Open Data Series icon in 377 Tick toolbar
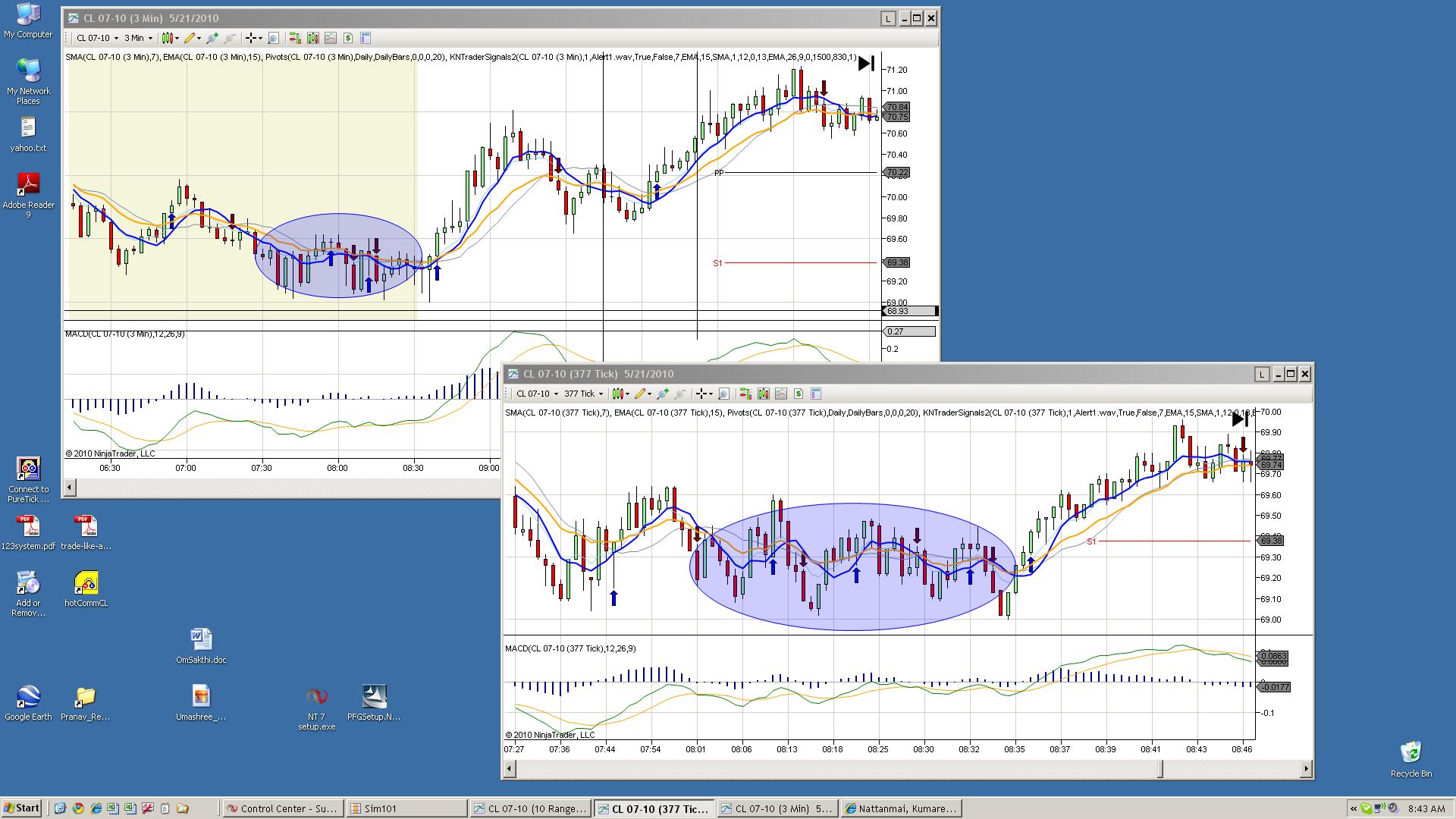Screen dimensions: 1456x819 (764, 394)
